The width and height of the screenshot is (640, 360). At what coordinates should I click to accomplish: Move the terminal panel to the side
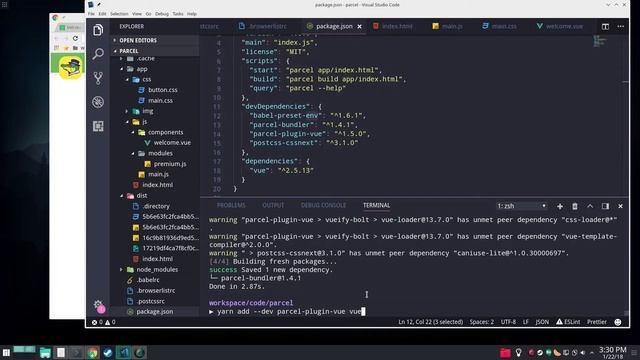coord(605,206)
